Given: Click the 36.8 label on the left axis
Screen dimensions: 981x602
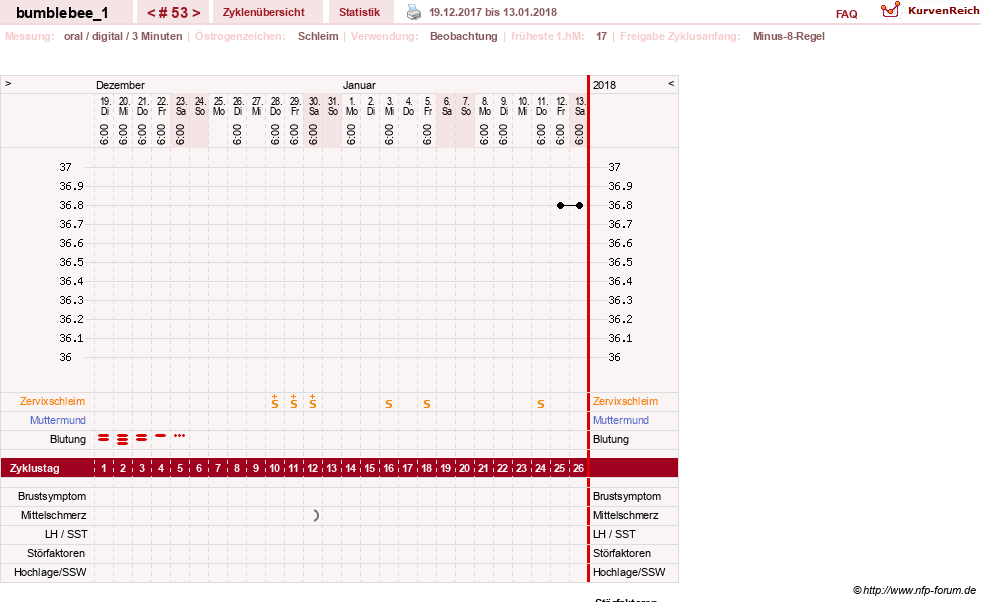Looking at the screenshot, I should [71, 205].
